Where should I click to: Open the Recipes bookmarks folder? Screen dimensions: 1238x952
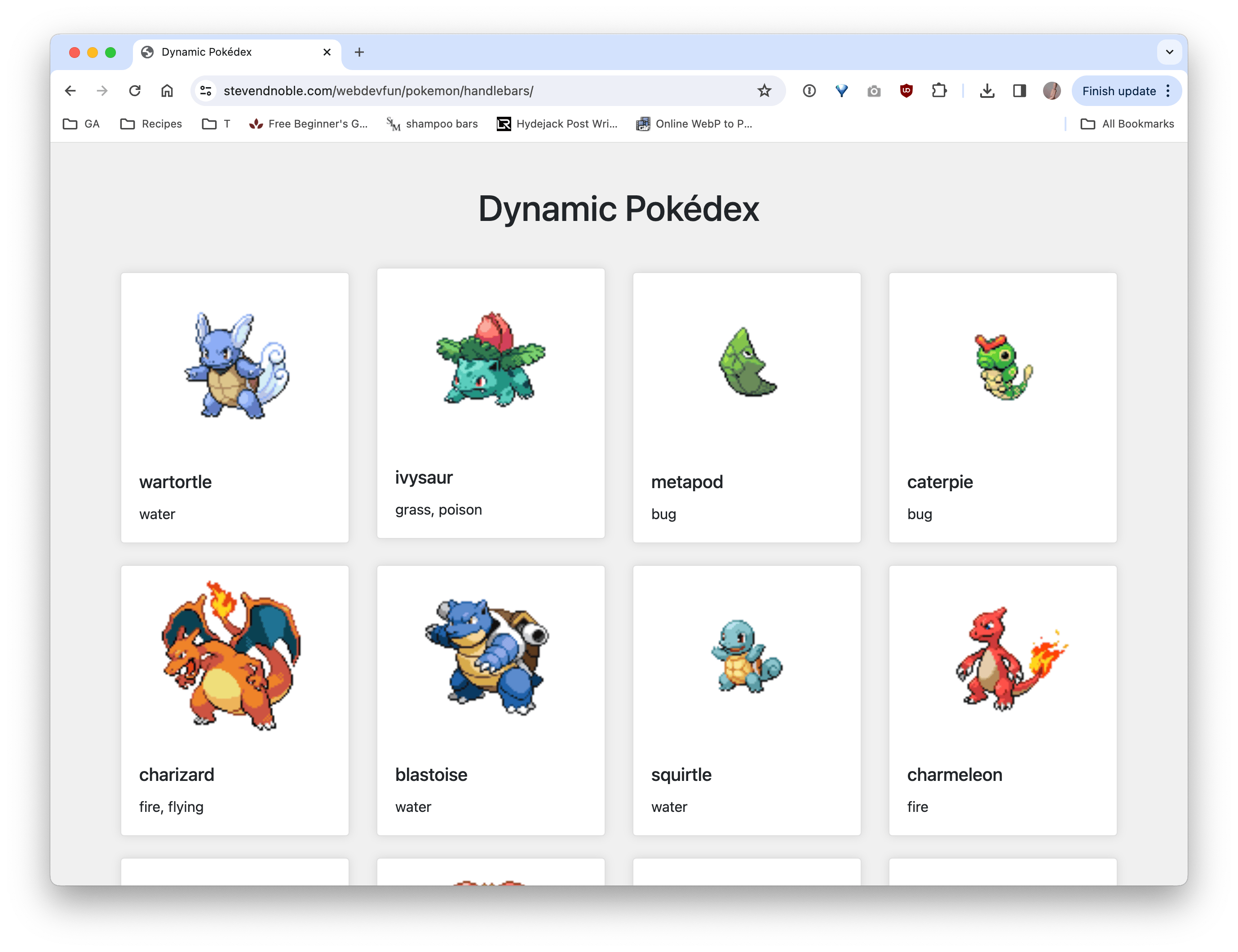tap(151, 123)
